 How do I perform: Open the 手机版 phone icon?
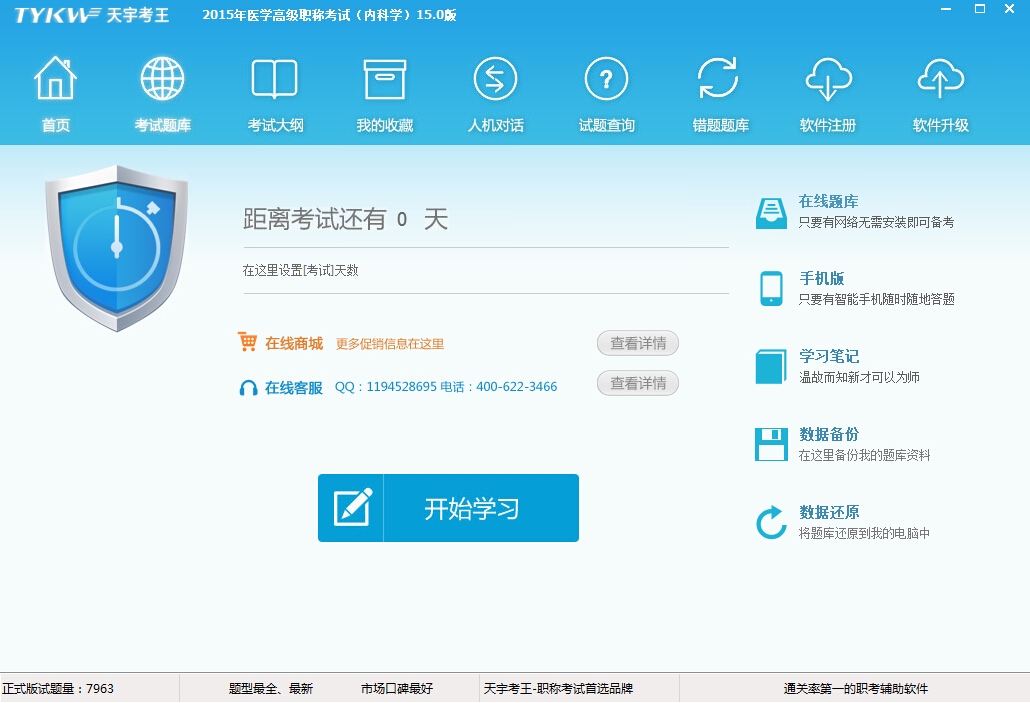click(x=771, y=288)
